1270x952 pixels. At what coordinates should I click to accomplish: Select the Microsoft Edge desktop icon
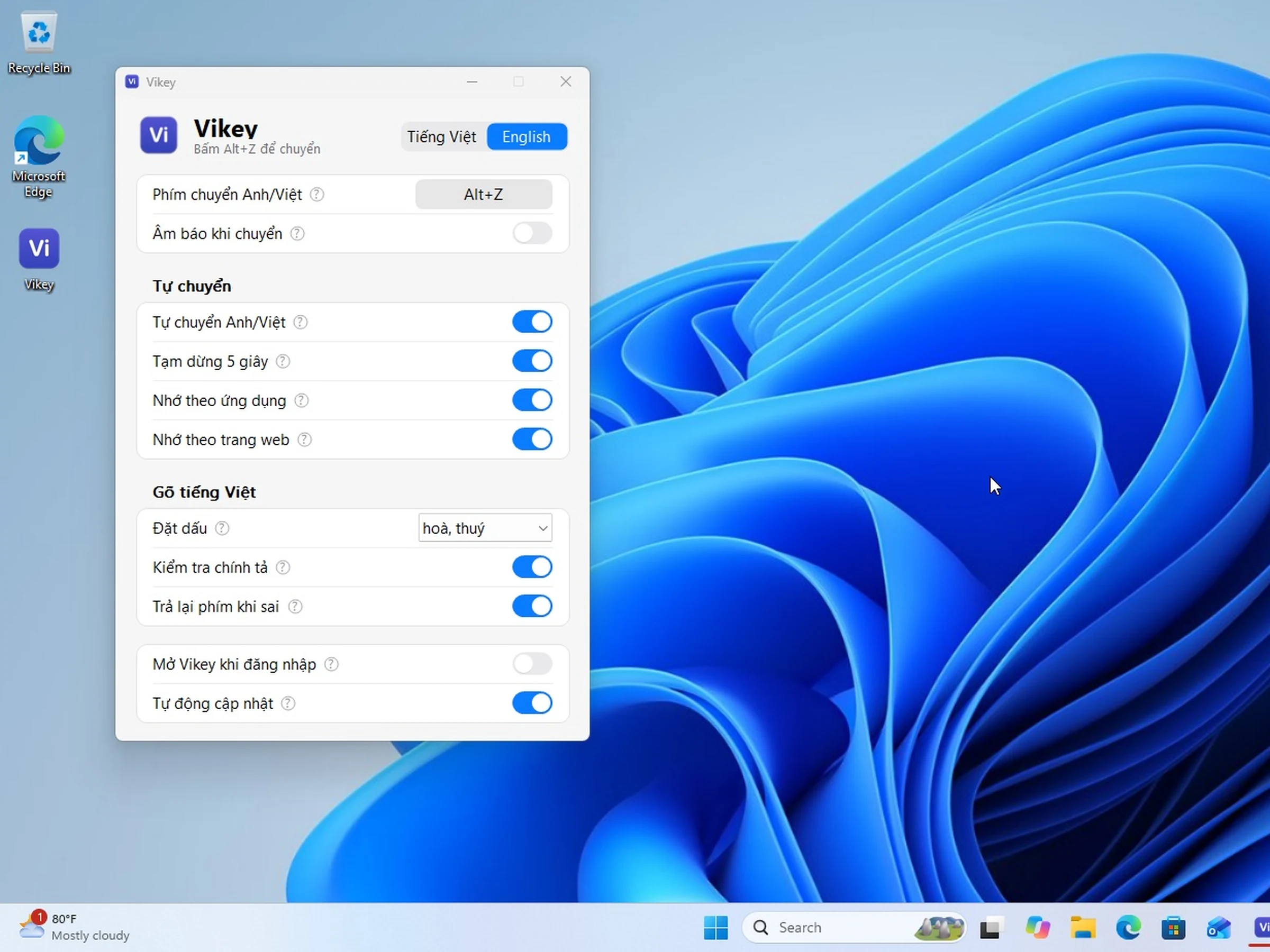(39, 157)
